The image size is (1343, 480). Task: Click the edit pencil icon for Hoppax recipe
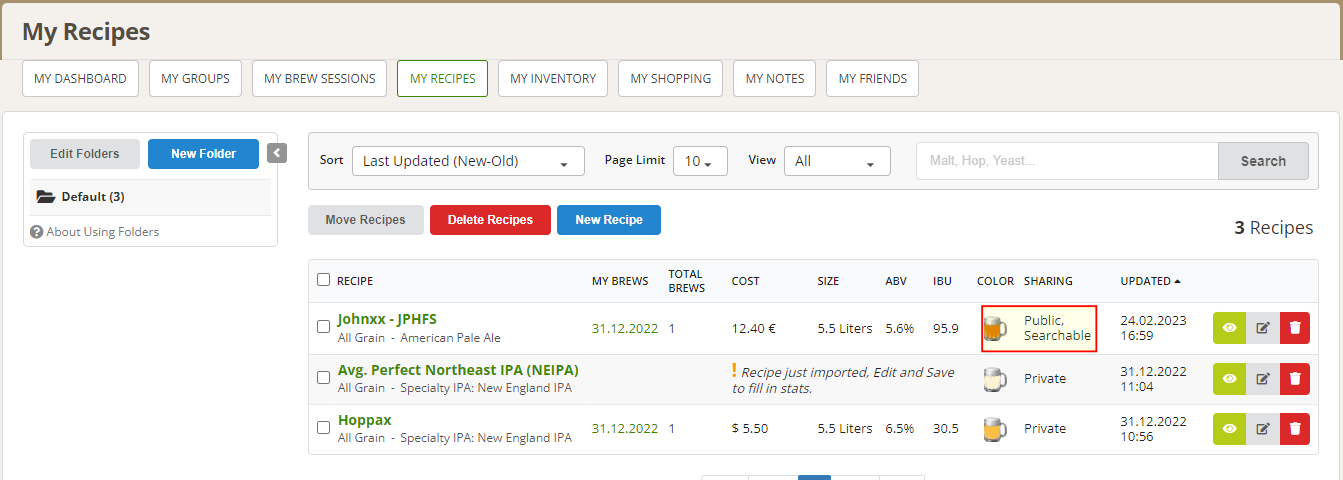tap(1262, 428)
